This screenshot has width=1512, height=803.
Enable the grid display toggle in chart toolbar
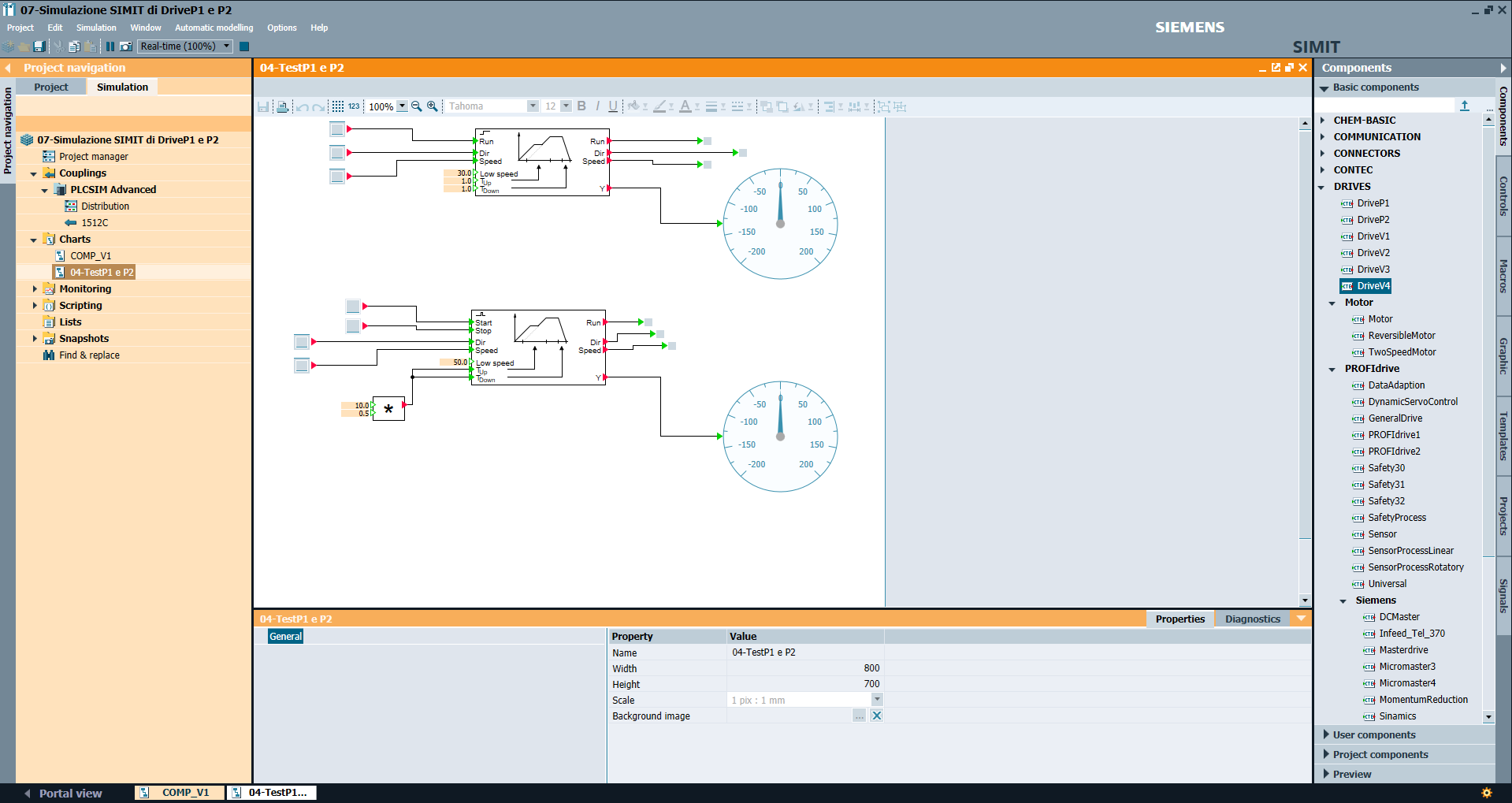pyautogui.click(x=336, y=106)
